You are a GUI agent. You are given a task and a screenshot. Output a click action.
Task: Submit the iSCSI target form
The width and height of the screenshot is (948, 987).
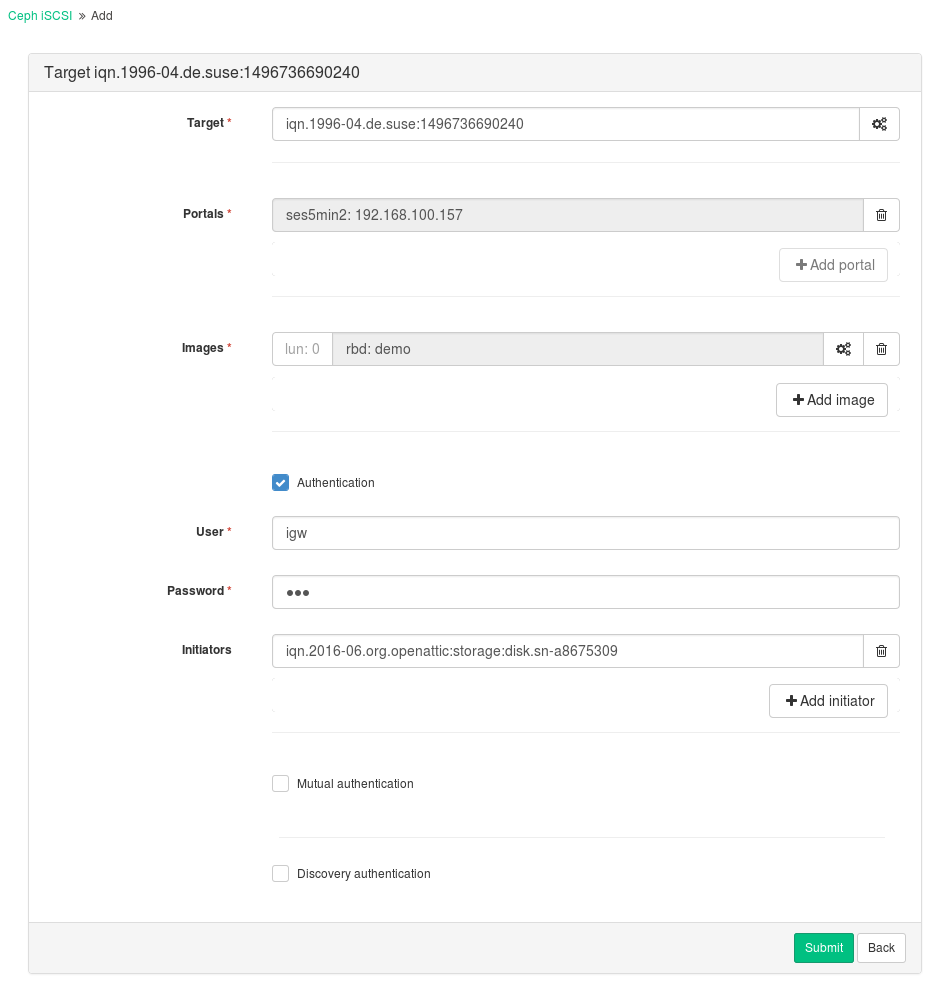823,948
